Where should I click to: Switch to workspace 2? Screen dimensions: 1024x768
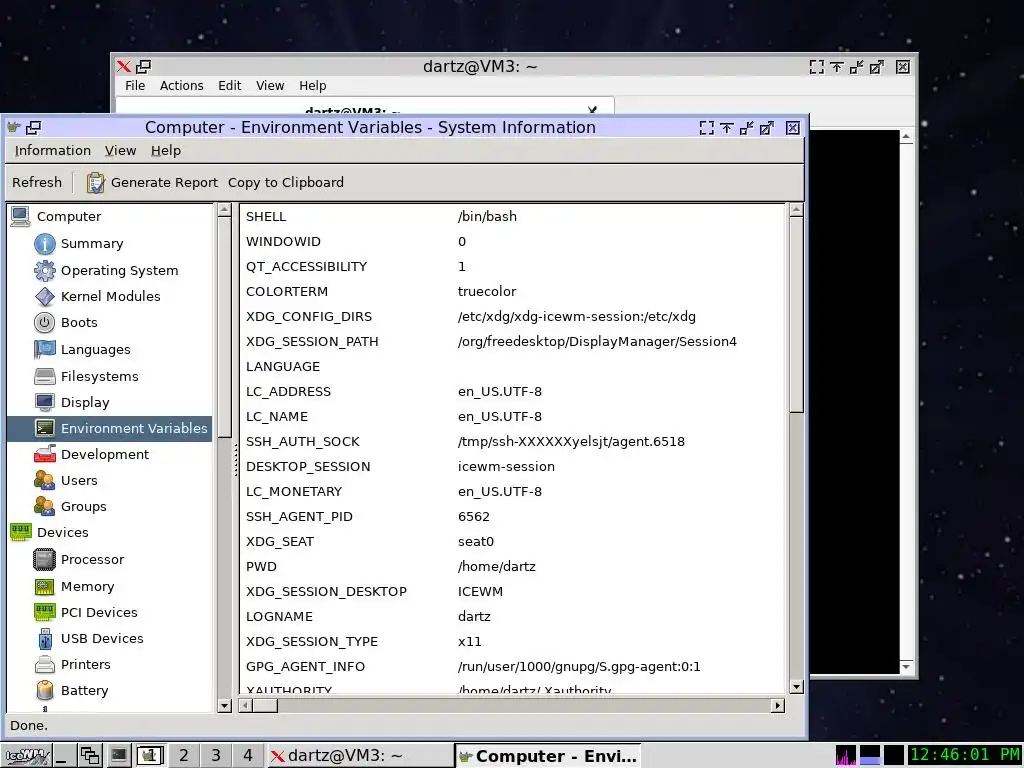point(184,756)
